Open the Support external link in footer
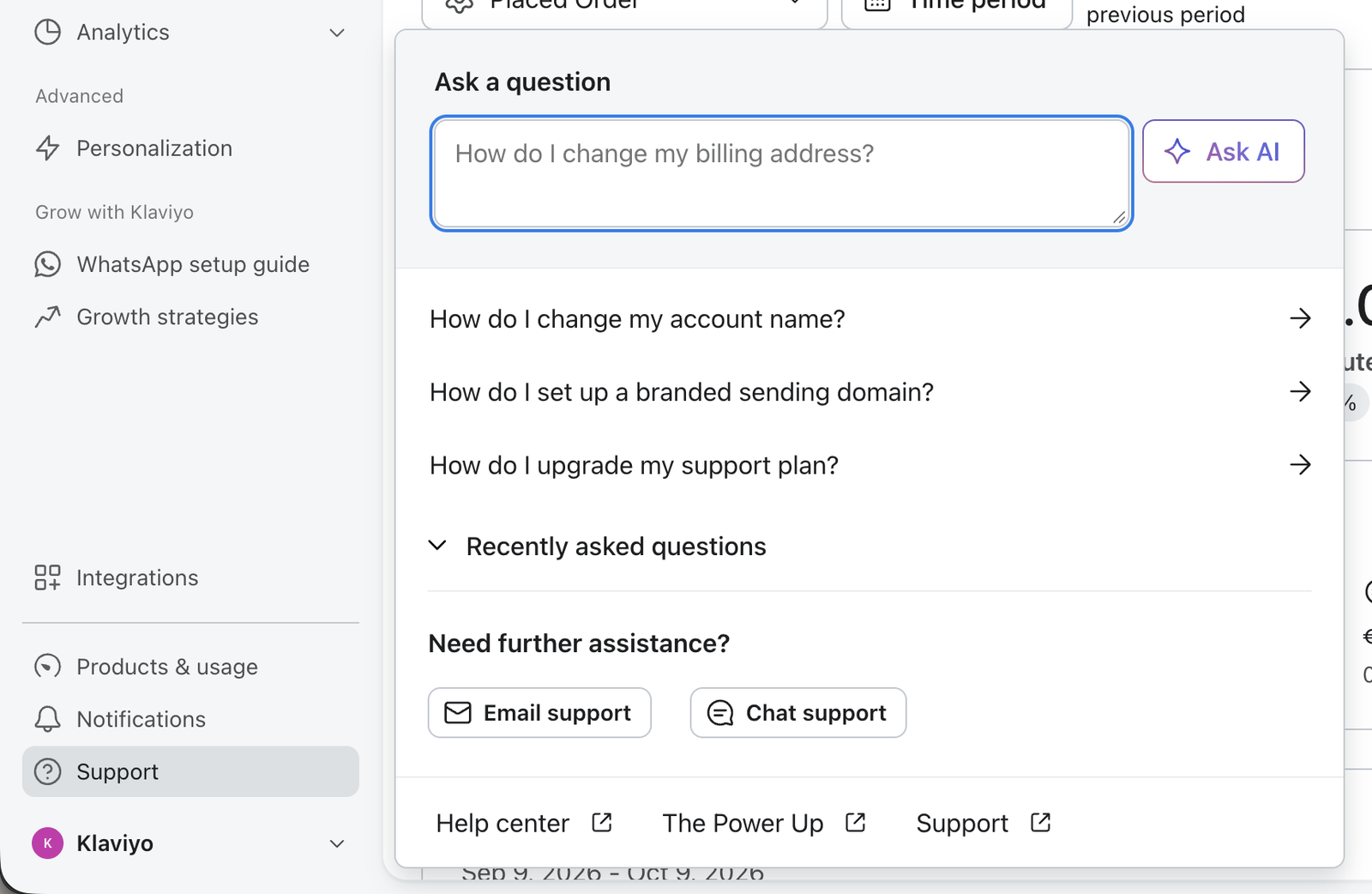 [x=984, y=824]
